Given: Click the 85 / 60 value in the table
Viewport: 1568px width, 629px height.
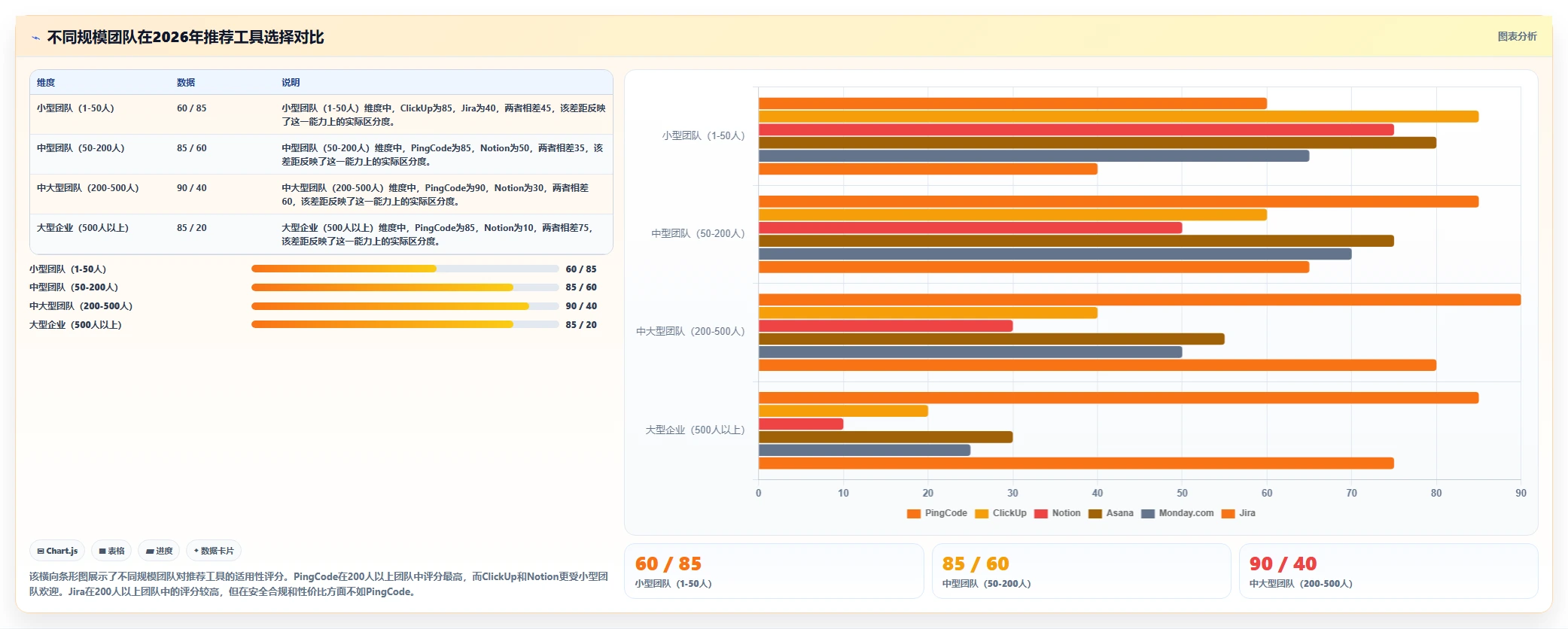Looking at the screenshot, I should [x=191, y=148].
